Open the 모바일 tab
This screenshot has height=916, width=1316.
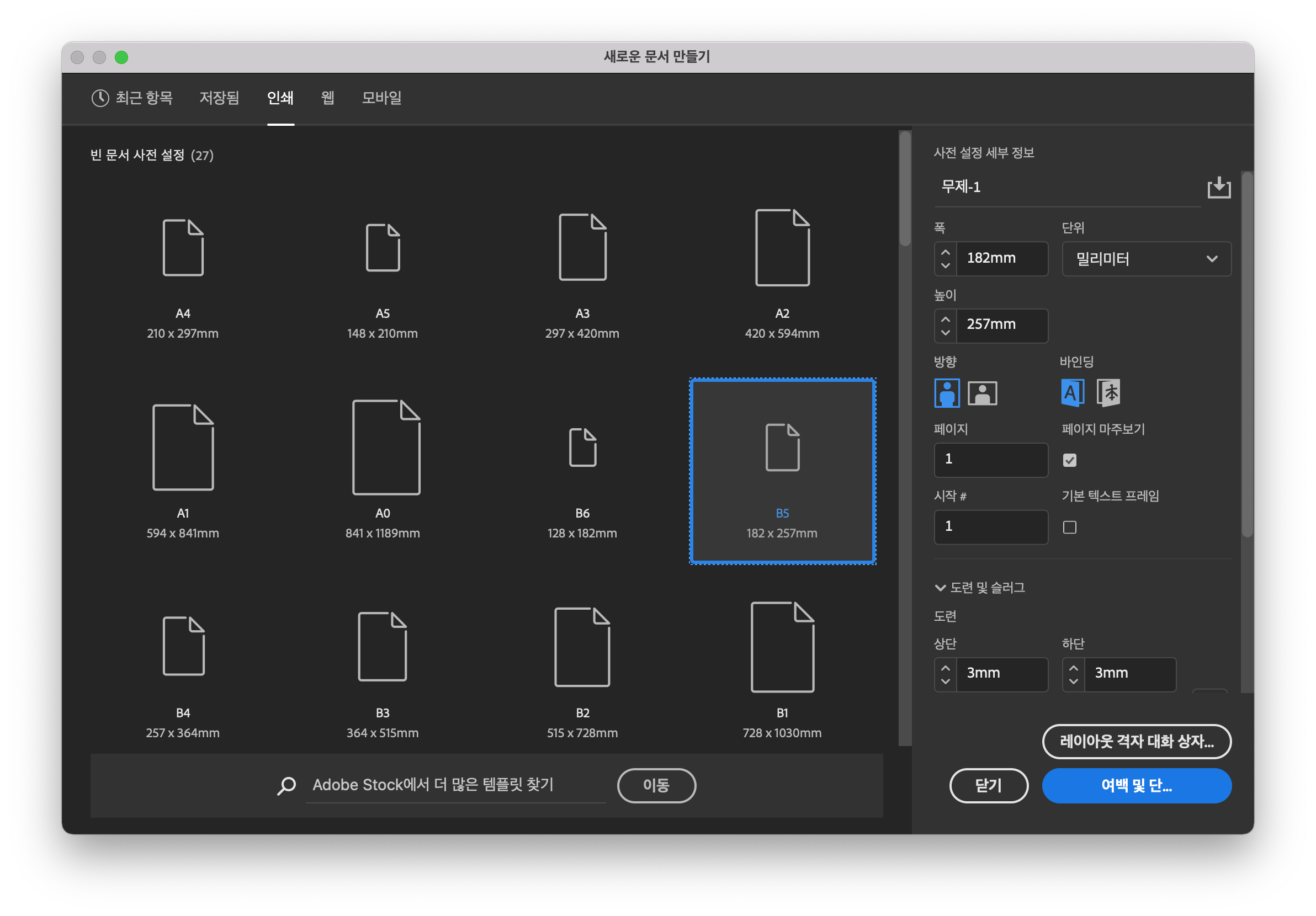click(x=381, y=98)
